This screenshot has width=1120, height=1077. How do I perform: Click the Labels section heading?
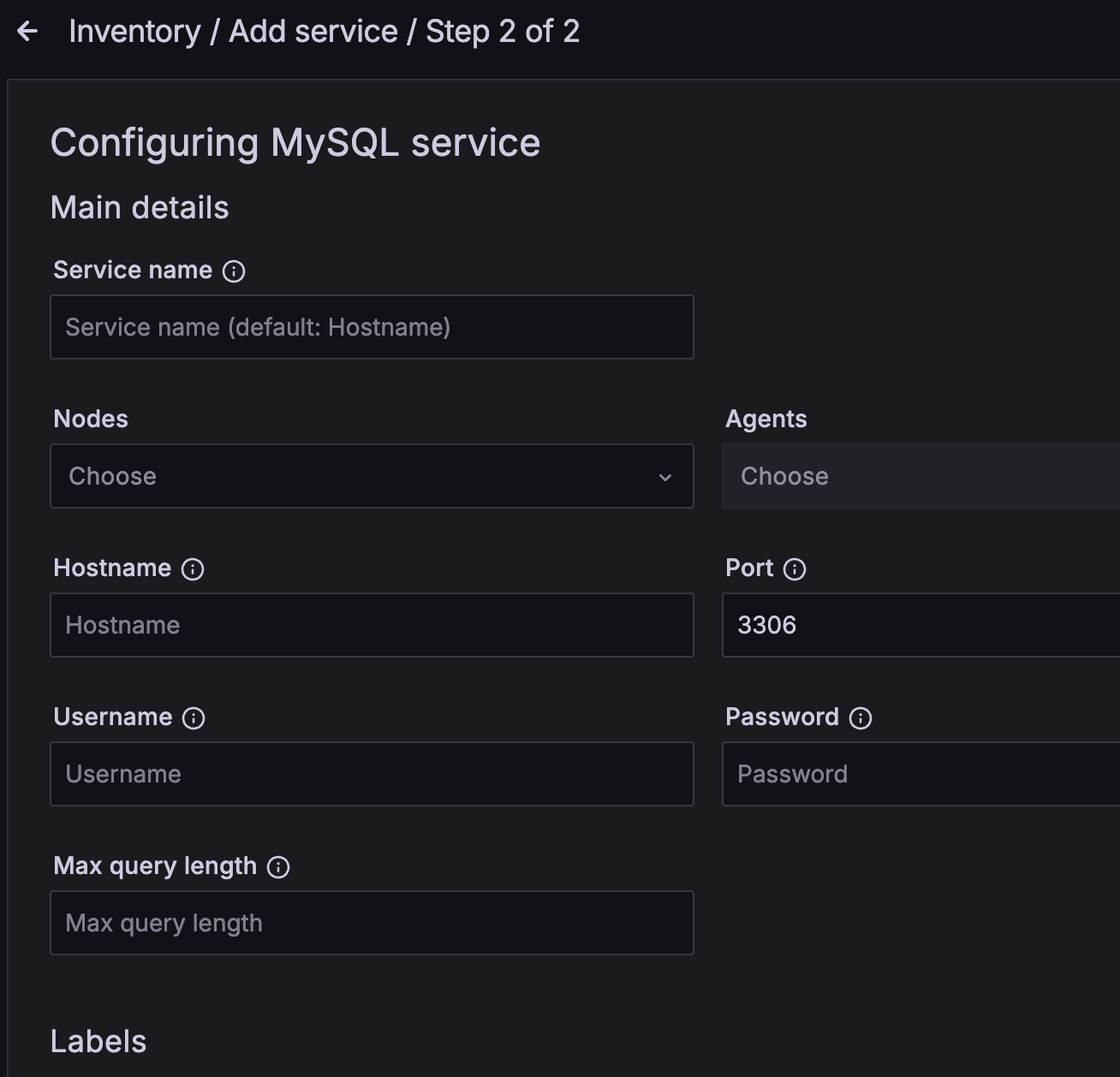98,1042
